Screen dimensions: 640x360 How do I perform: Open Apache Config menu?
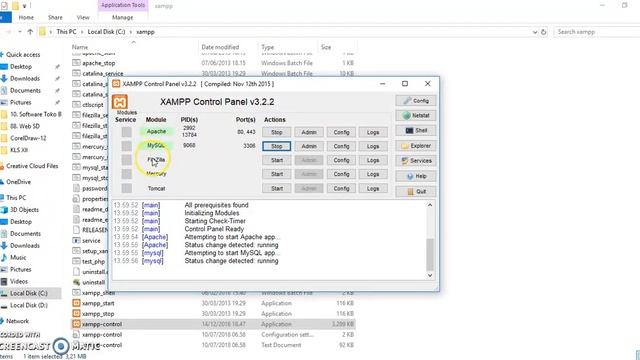(341, 132)
